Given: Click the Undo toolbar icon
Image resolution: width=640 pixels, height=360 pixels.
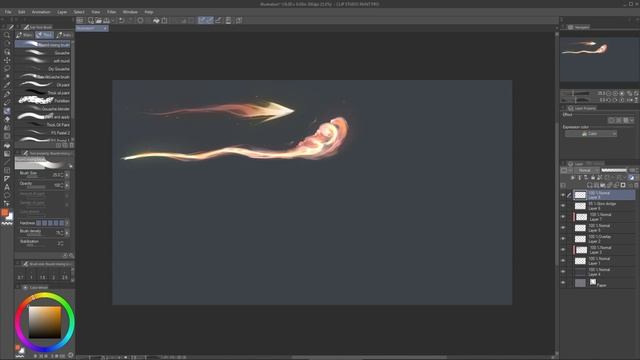Looking at the screenshot, I should pos(122,20).
